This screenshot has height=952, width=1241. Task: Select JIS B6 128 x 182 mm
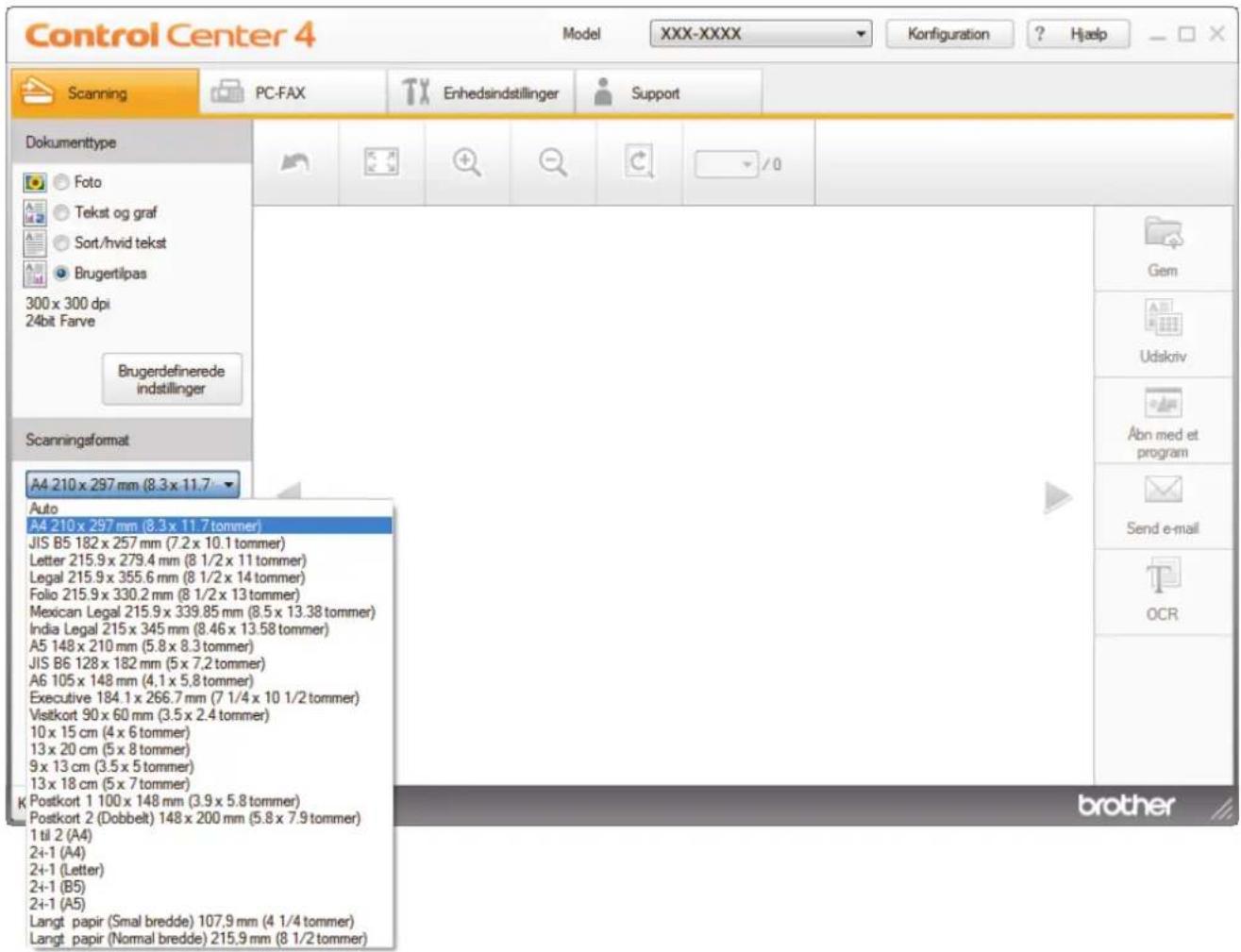(210, 663)
